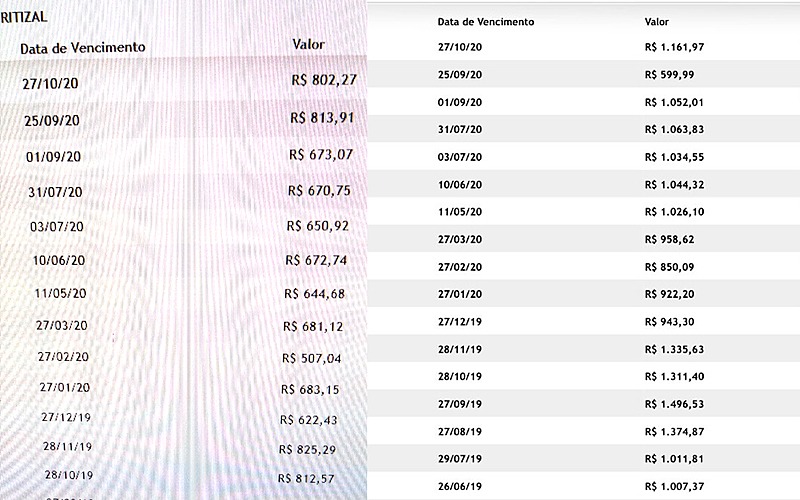
Task: Select the R$ 825,29 amount
Action: [307, 449]
